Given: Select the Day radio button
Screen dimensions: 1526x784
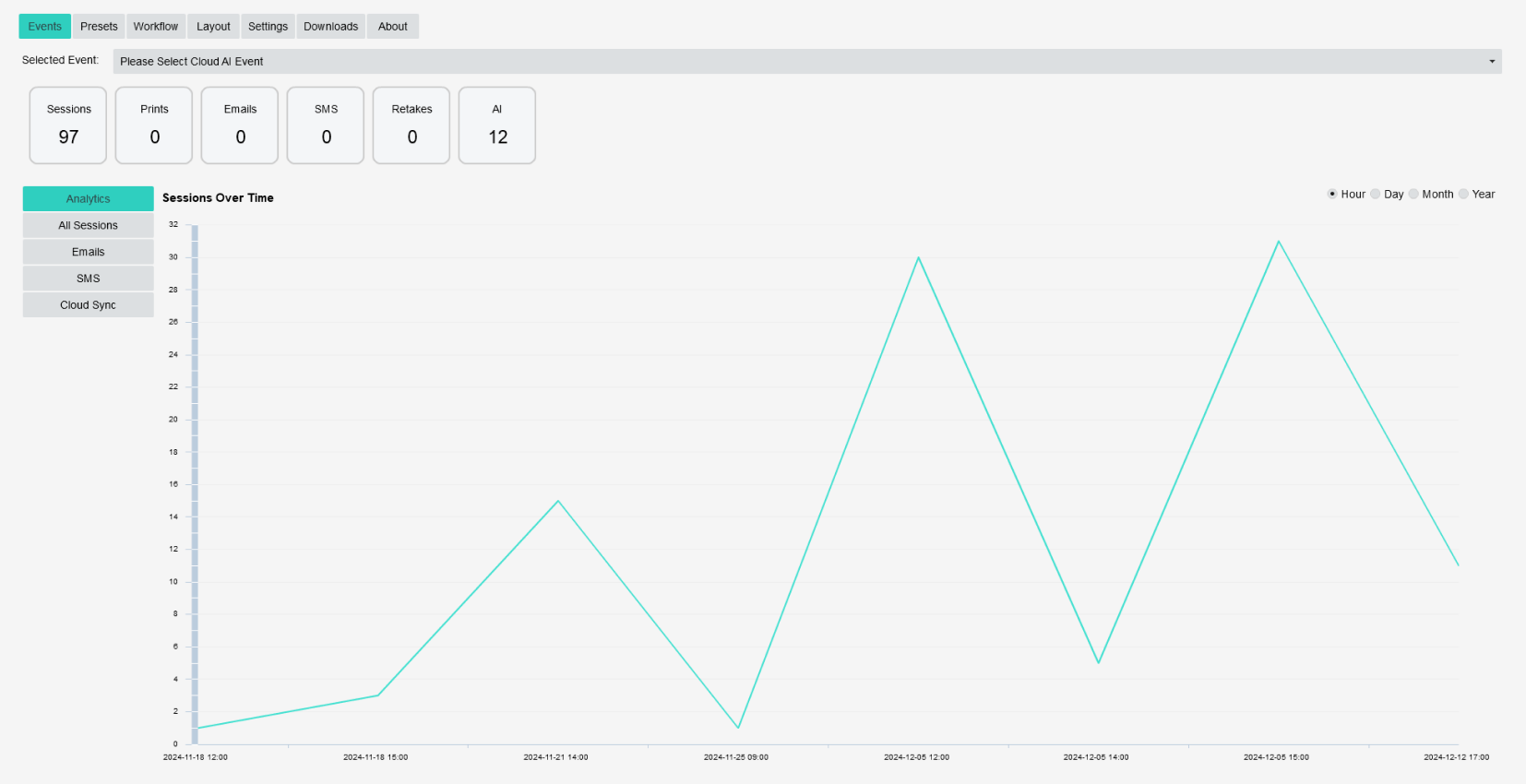Looking at the screenshot, I should click(x=1376, y=195).
